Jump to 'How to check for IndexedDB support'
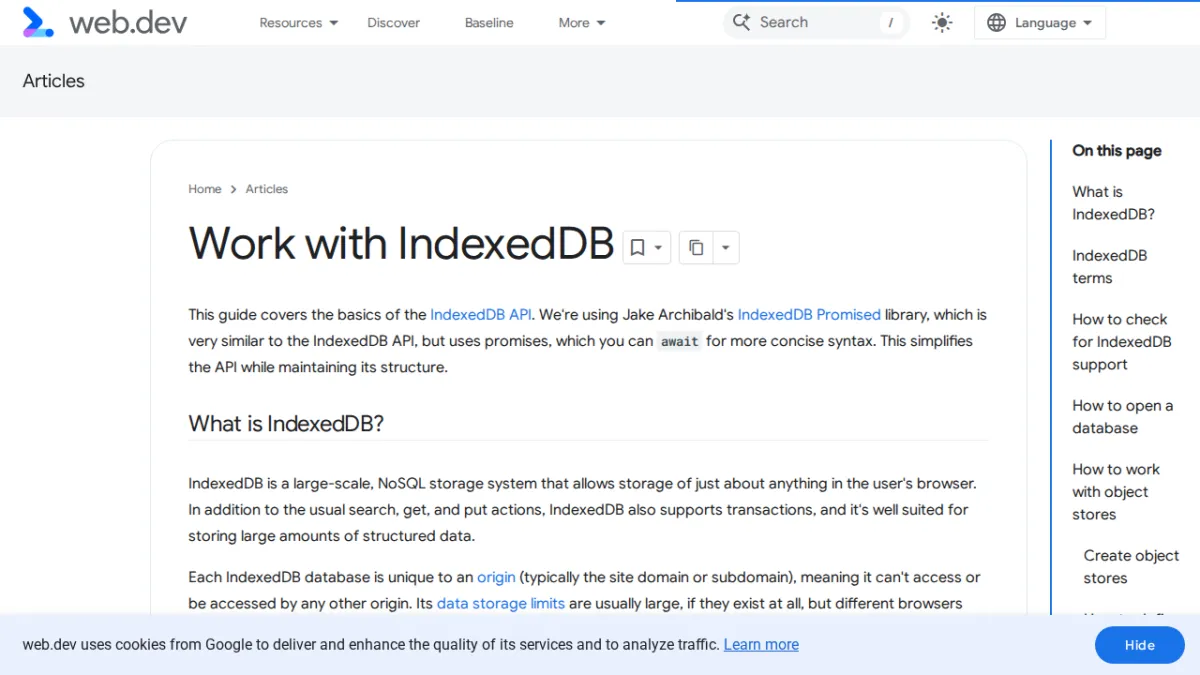 (1122, 342)
